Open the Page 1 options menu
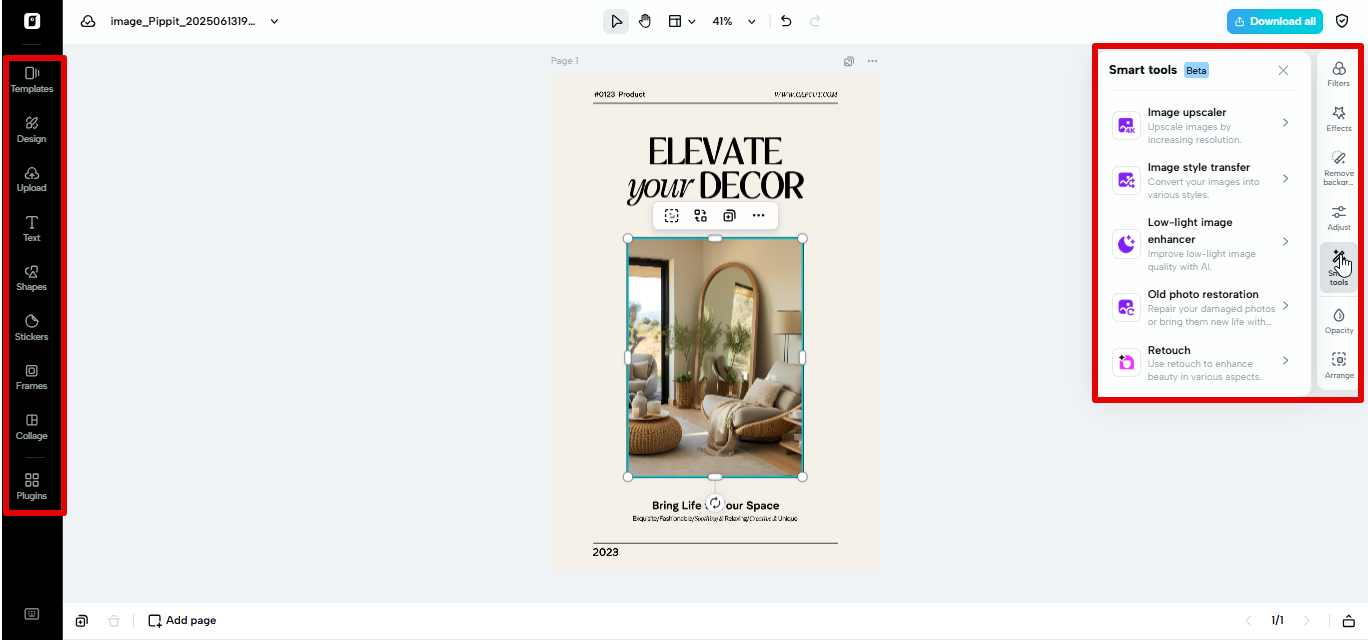Image resolution: width=1368 pixels, height=640 pixels. [x=872, y=60]
